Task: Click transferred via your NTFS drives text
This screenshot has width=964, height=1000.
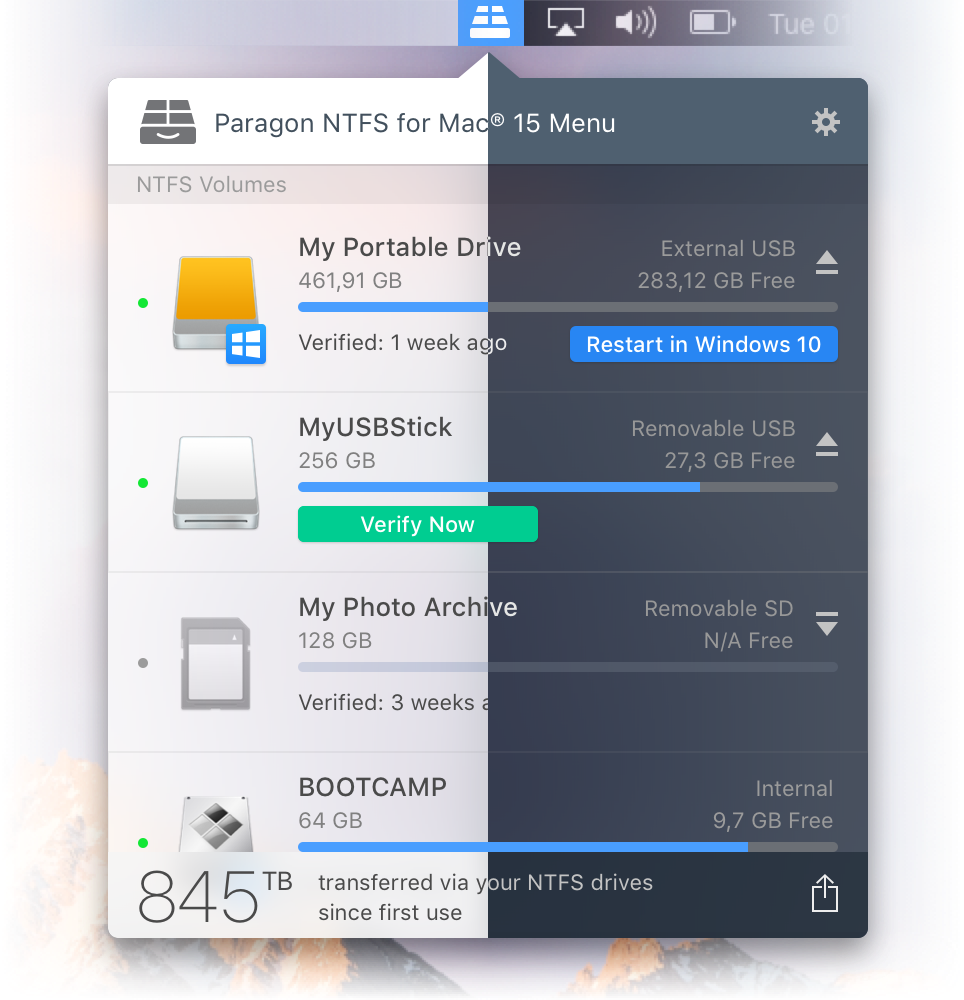Action: tap(485, 883)
